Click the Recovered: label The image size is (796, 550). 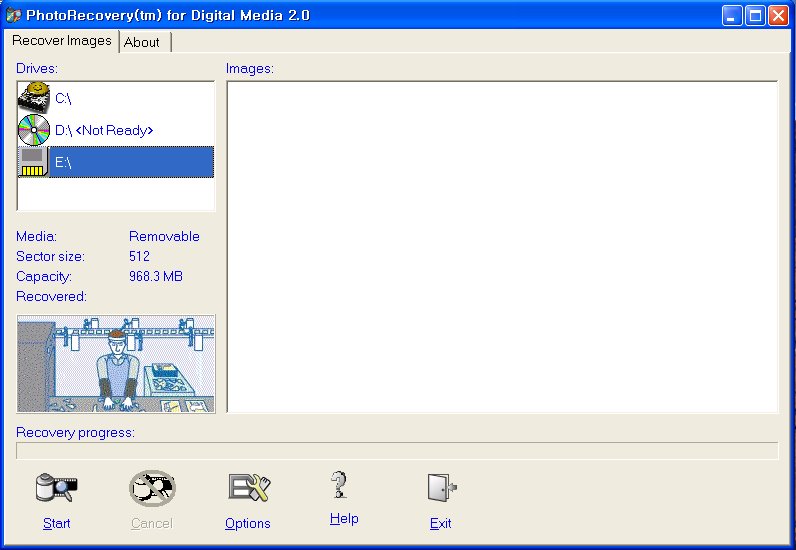(51, 296)
